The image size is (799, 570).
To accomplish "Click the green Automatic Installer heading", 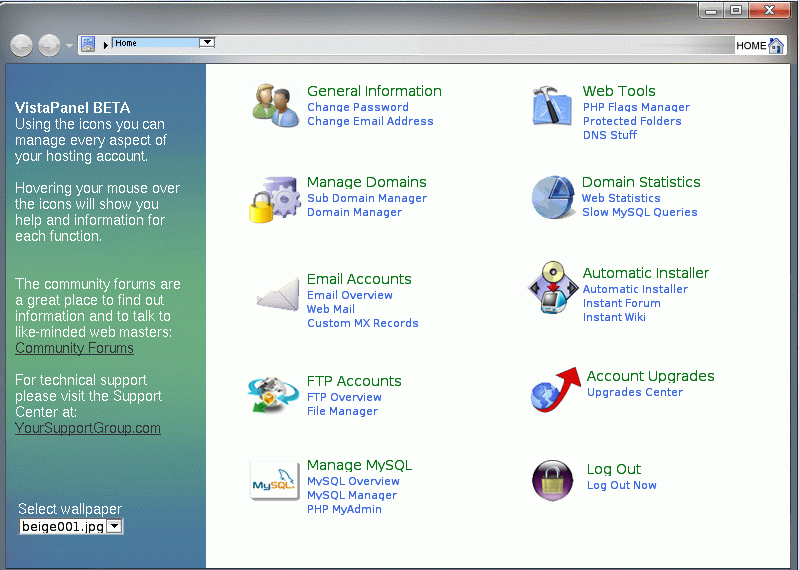I will tap(646, 273).
